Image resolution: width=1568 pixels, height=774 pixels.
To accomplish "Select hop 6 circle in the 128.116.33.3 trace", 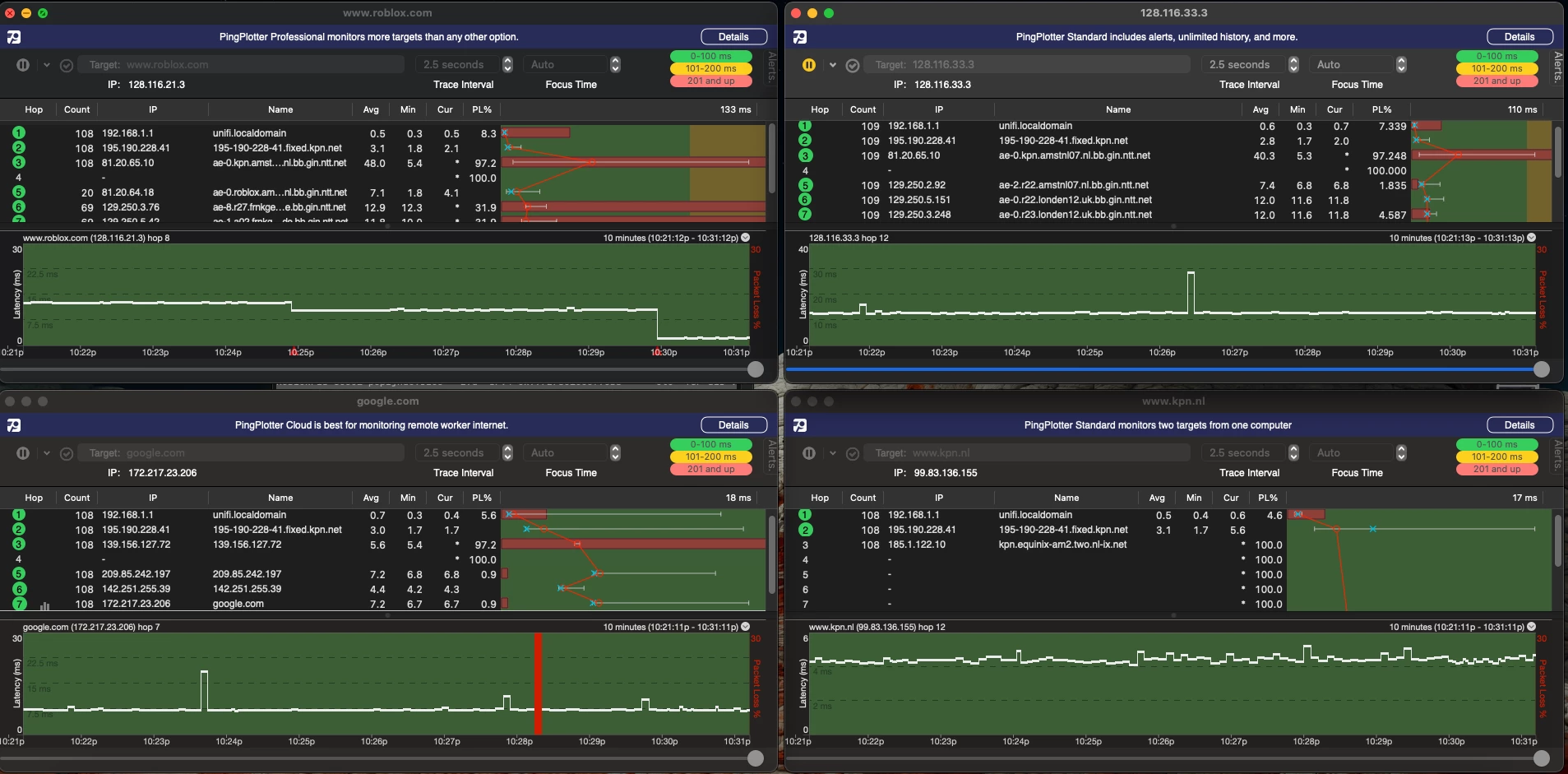I will [805, 200].
